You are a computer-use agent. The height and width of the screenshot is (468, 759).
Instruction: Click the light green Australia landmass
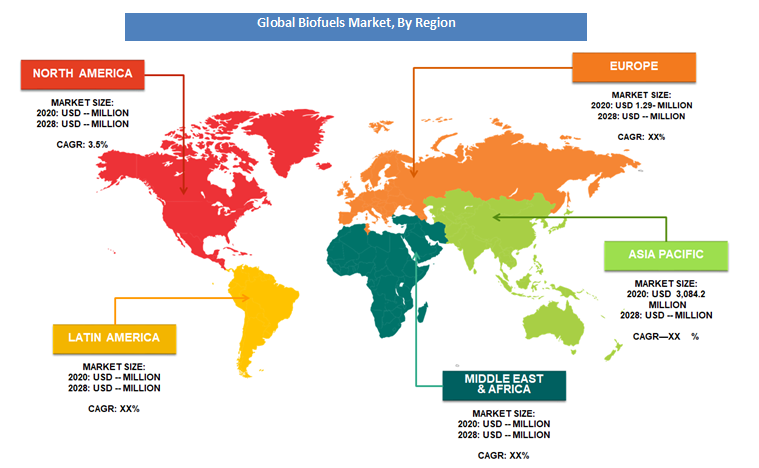(x=554, y=322)
